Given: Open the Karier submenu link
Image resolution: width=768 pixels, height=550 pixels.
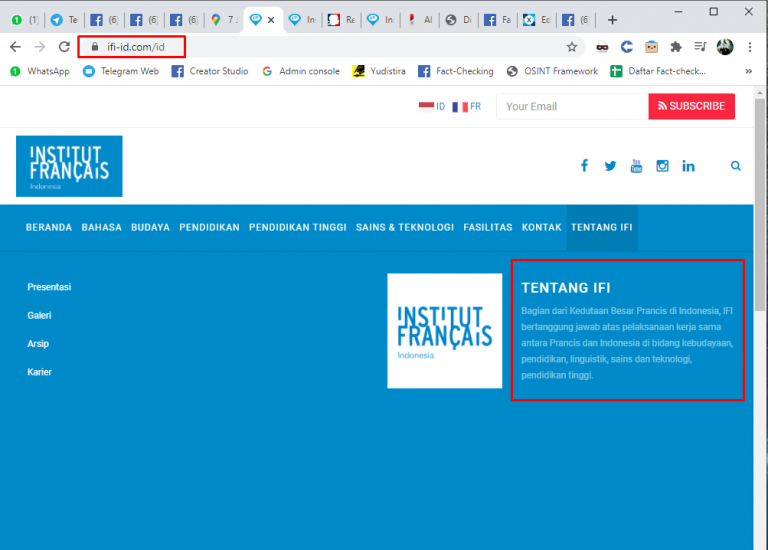Looking at the screenshot, I should (39, 372).
